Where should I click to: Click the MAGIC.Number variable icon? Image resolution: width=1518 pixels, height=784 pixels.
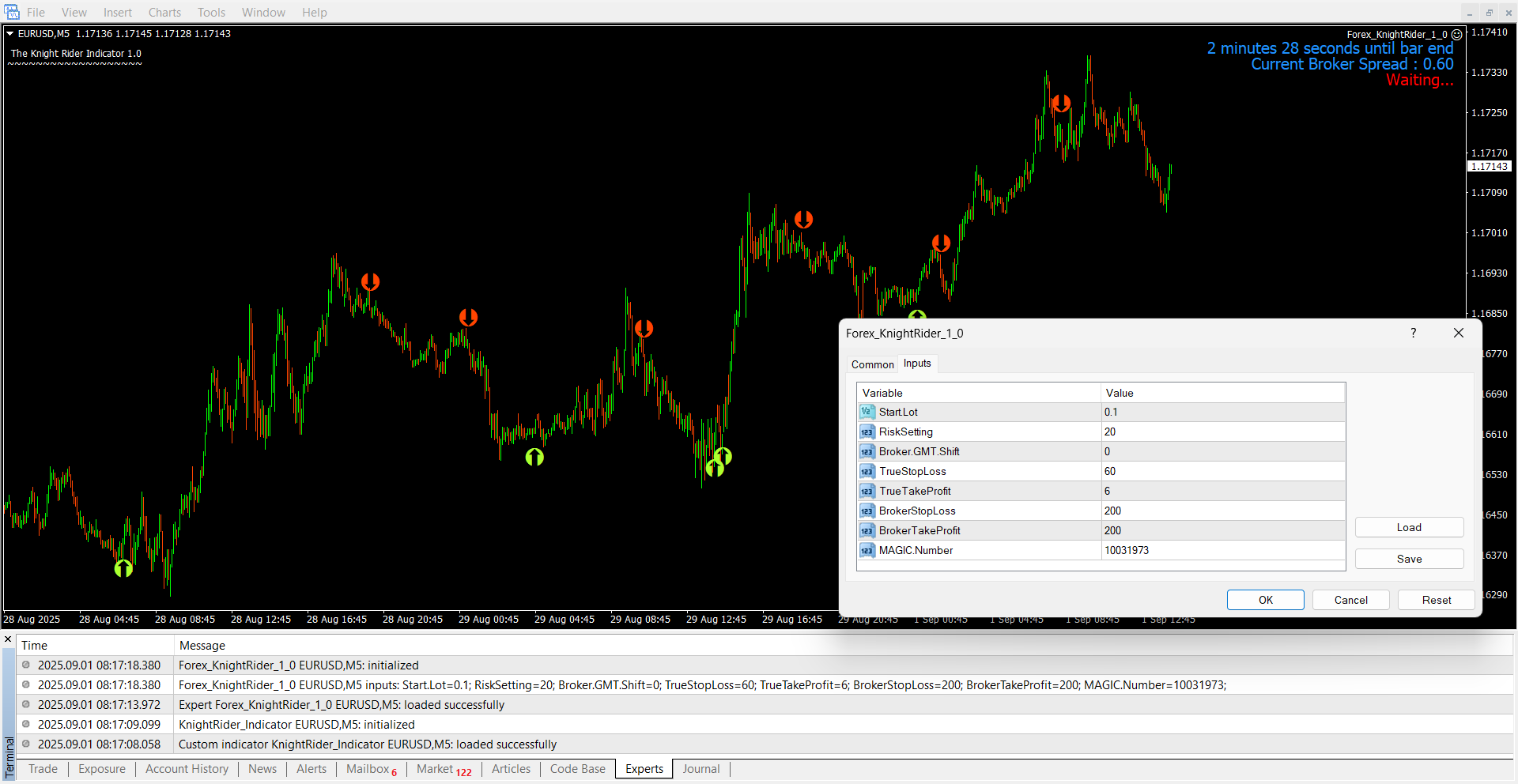tap(867, 550)
